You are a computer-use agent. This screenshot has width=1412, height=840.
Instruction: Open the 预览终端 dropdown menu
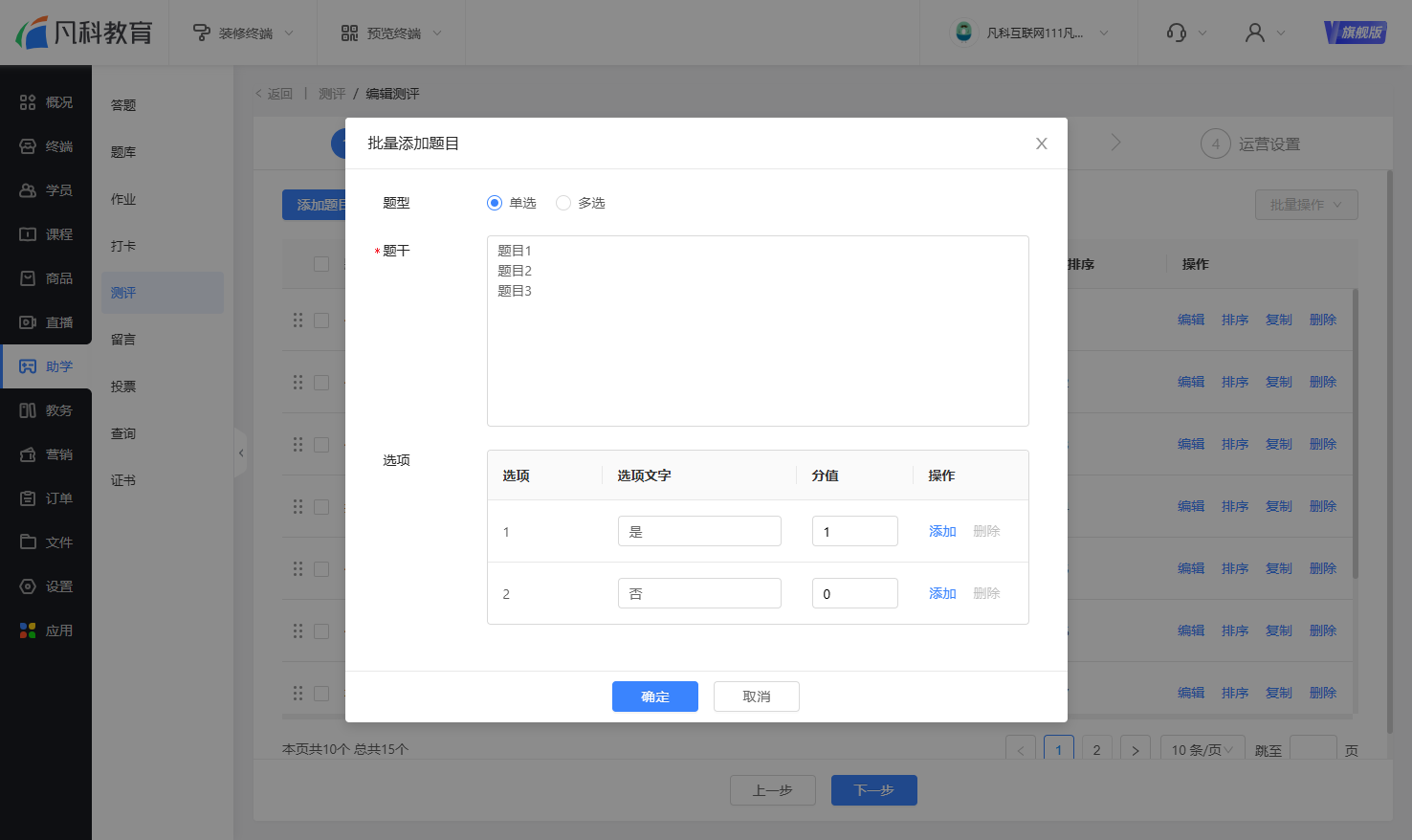[392, 33]
